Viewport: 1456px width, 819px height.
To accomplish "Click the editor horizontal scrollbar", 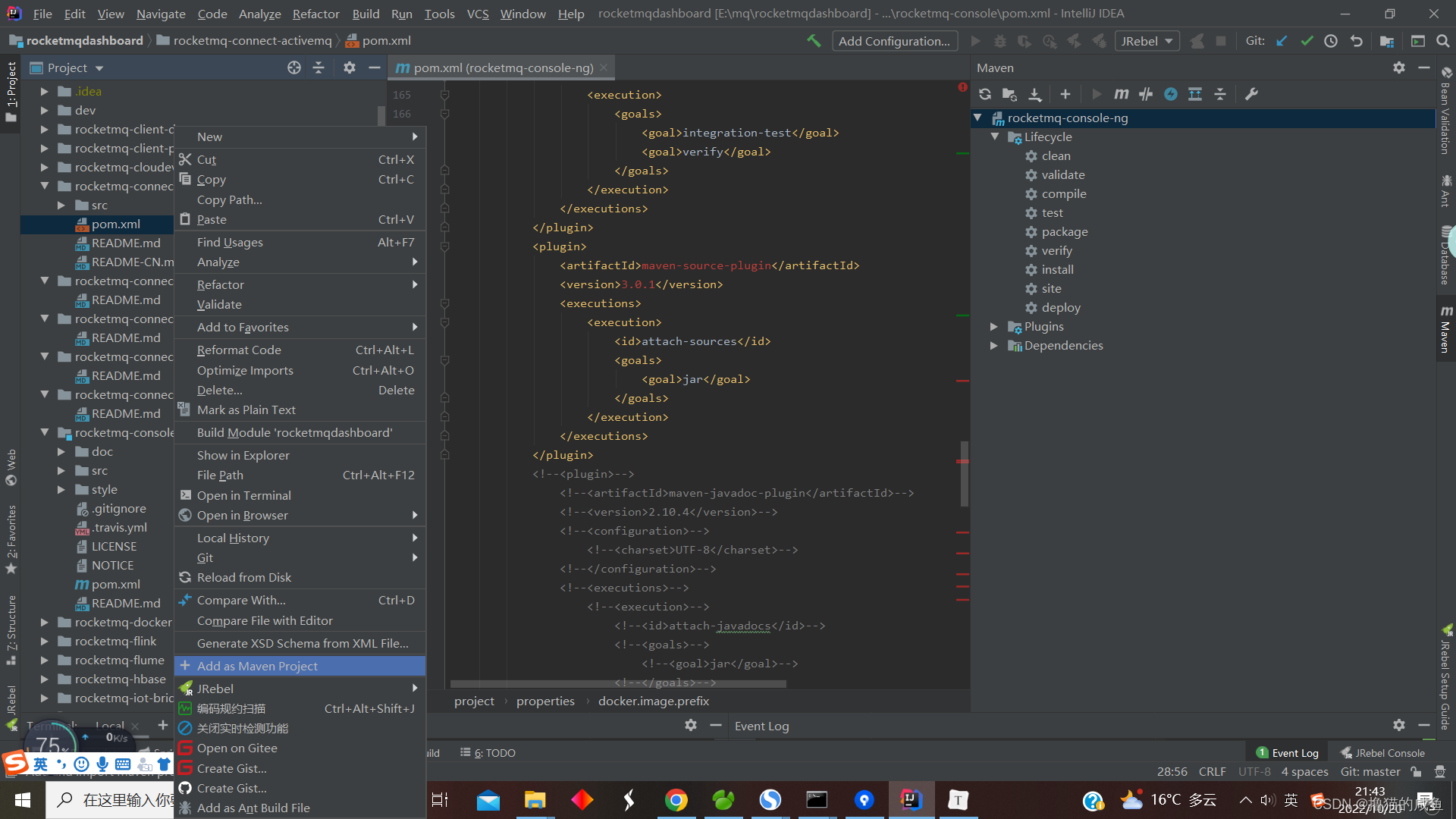I will click(618, 683).
